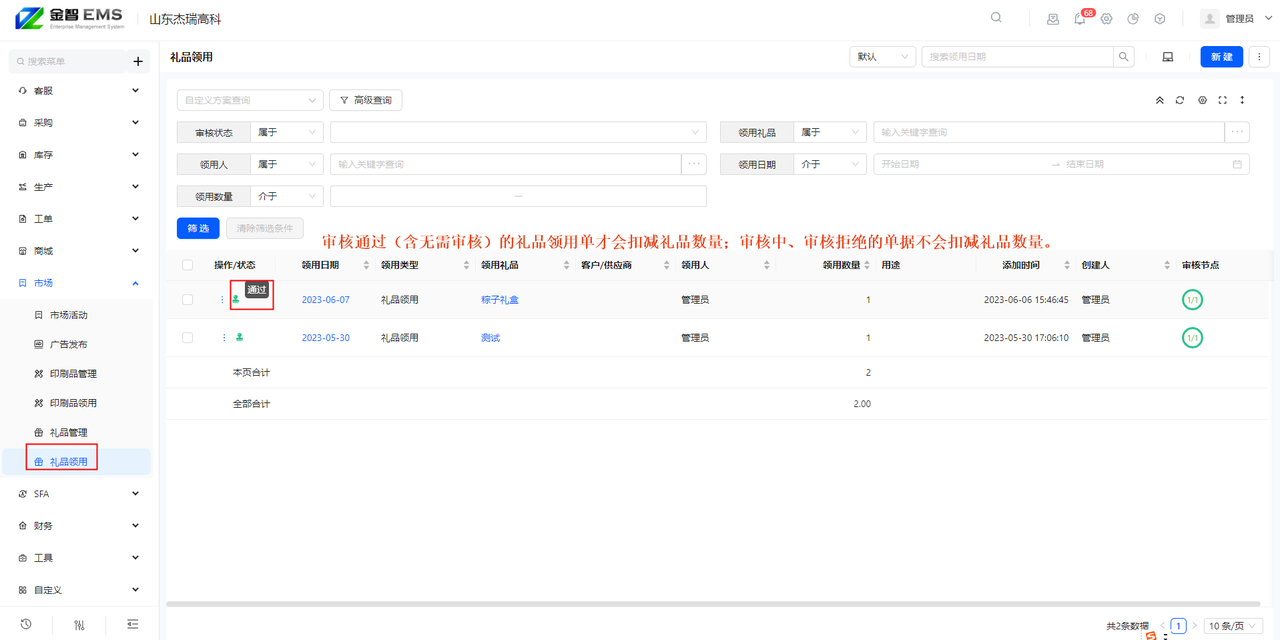Click the global search magnifier in header
1280x640 pixels.
pos(996,18)
